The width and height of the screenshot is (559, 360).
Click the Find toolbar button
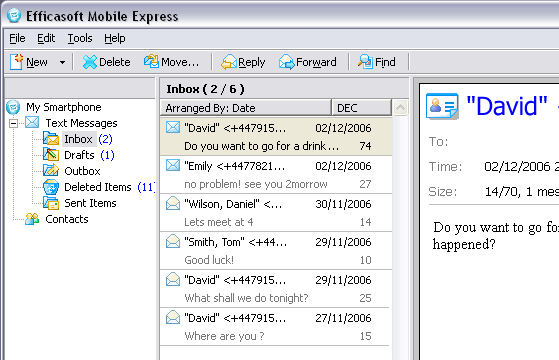pos(377,62)
